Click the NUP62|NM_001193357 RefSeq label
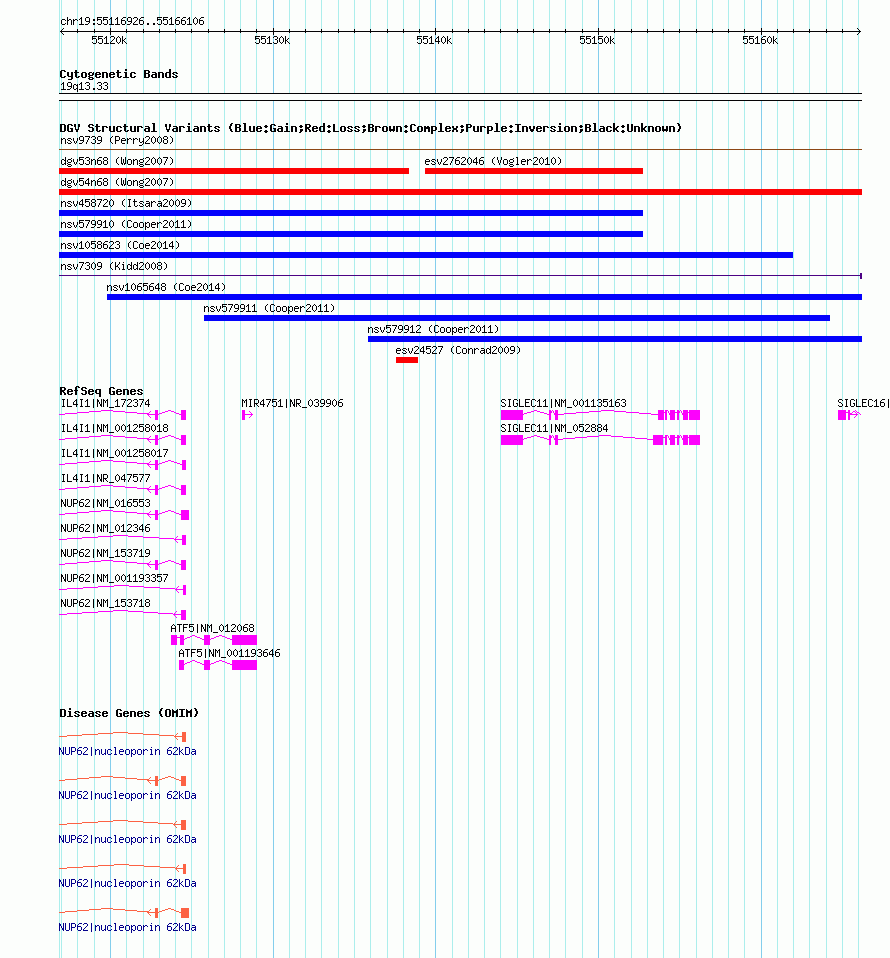The image size is (890, 958). click(x=114, y=579)
